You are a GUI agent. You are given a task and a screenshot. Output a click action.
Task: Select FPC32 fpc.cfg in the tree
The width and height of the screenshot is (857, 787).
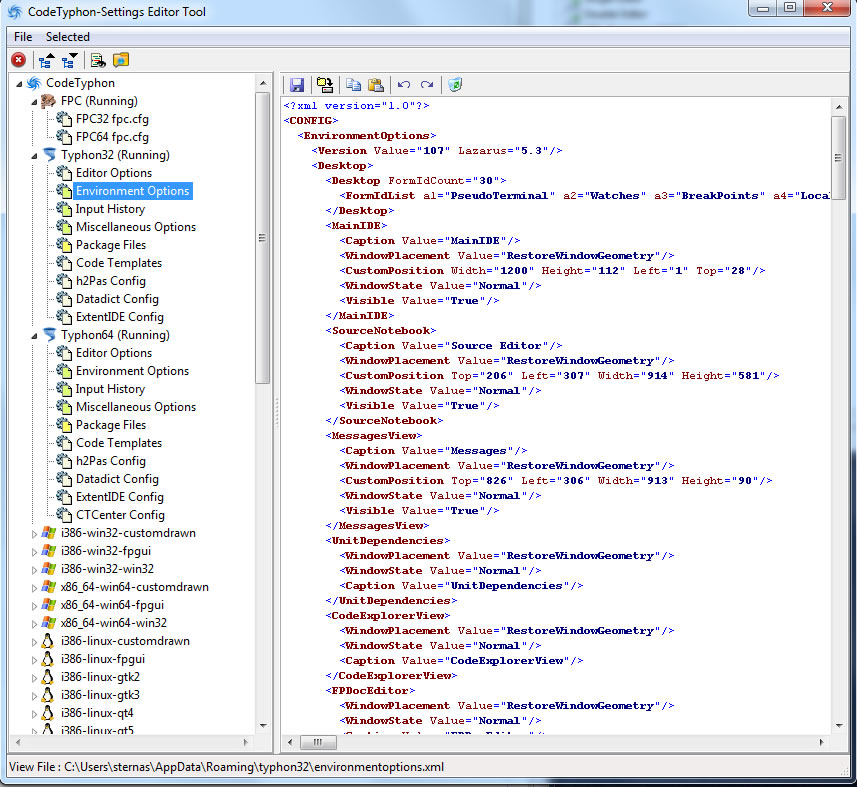[x=112, y=119]
